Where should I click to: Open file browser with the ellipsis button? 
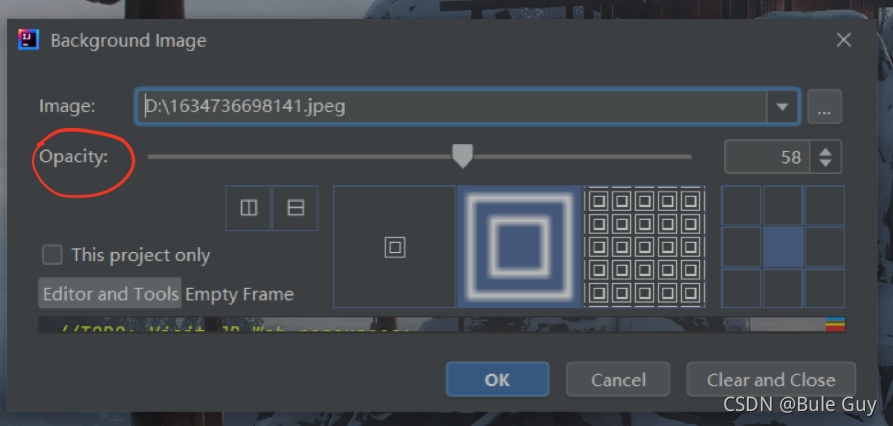click(824, 106)
